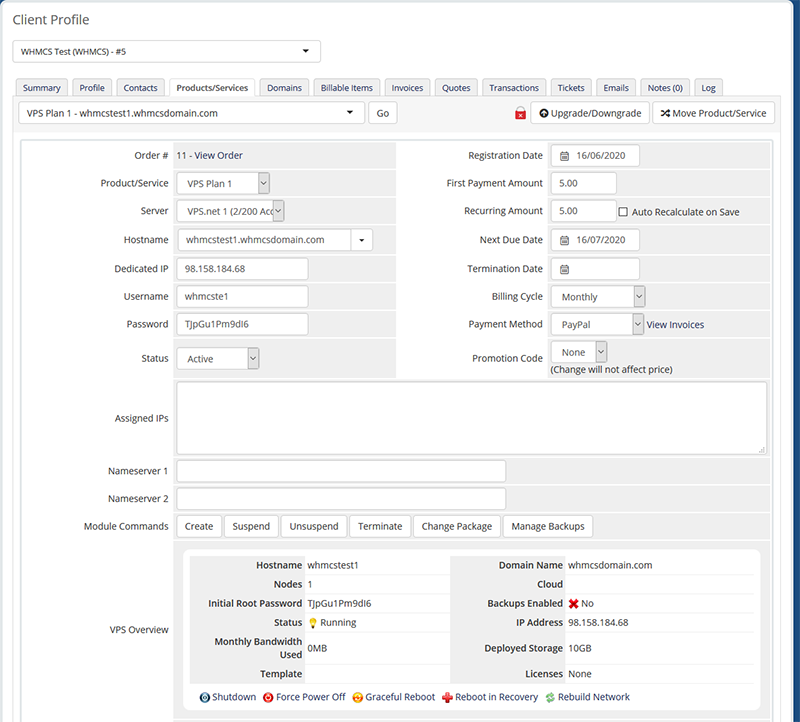Viewport: 800px width, 722px height.
Task: Expand the Payment Method PayPal dropdown
Action: click(x=597, y=325)
